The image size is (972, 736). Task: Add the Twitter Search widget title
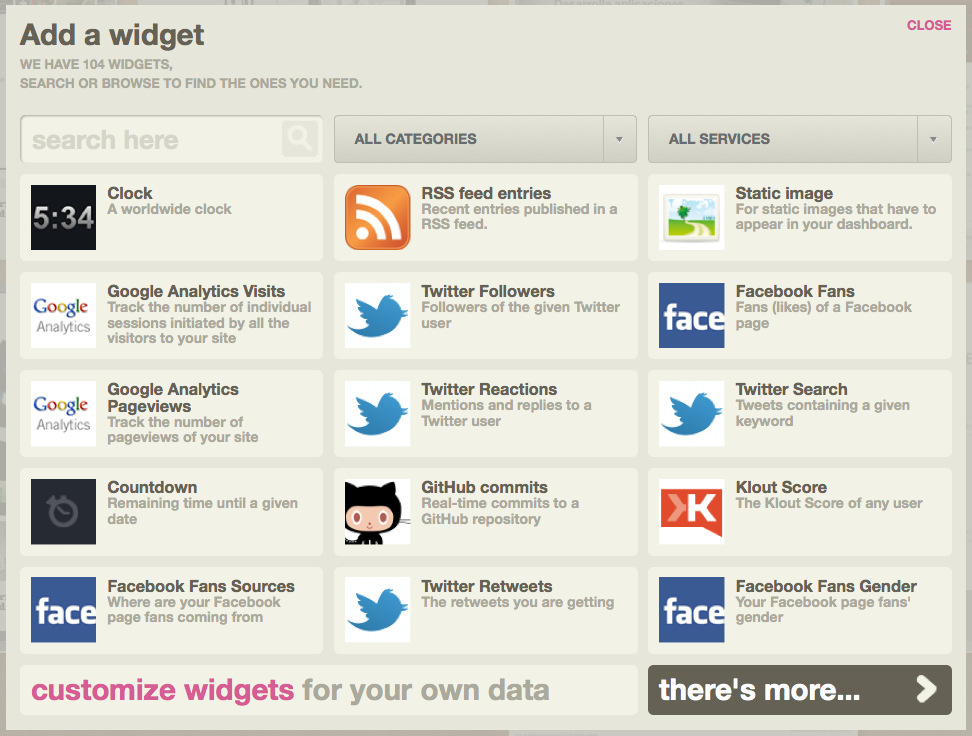pos(791,389)
